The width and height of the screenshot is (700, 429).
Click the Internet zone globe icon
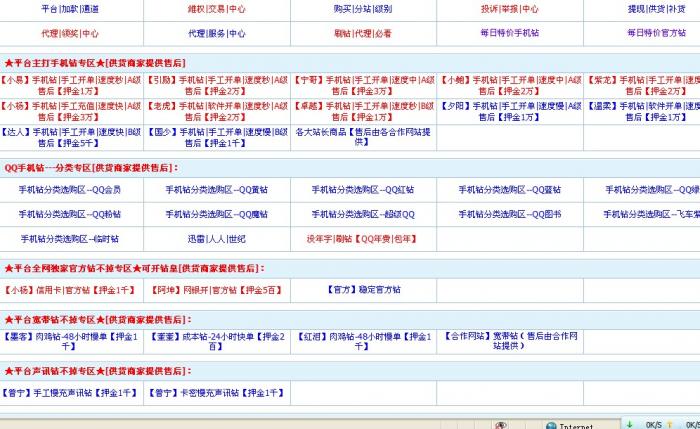coord(551,425)
